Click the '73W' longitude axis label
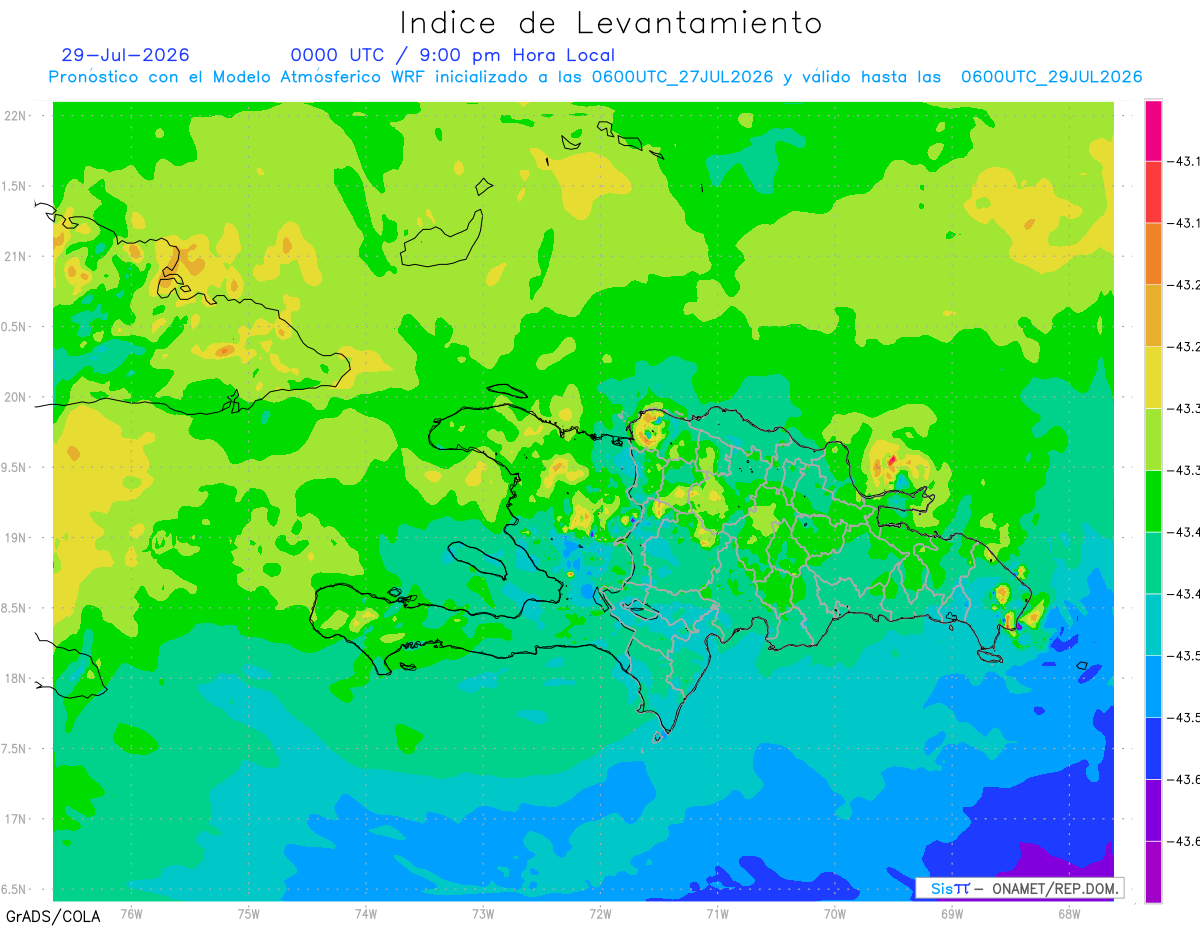This screenshot has height=927, width=1200. (x=483, y=913)
